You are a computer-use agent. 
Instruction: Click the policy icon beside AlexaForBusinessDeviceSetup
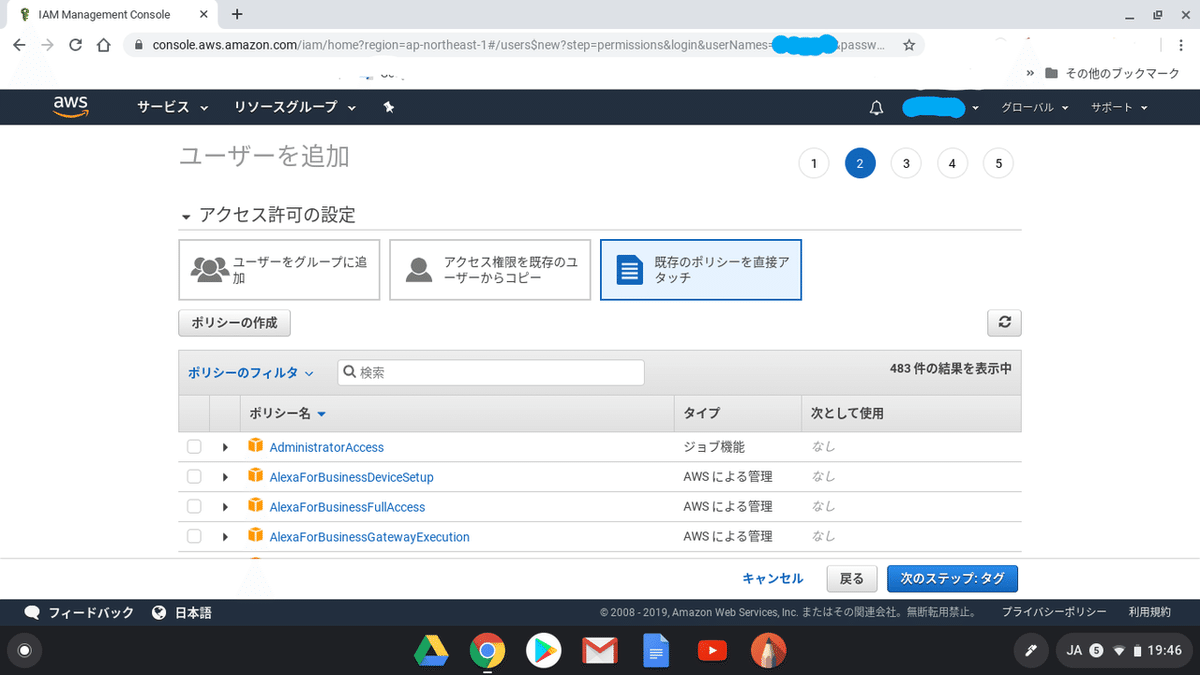256,476
